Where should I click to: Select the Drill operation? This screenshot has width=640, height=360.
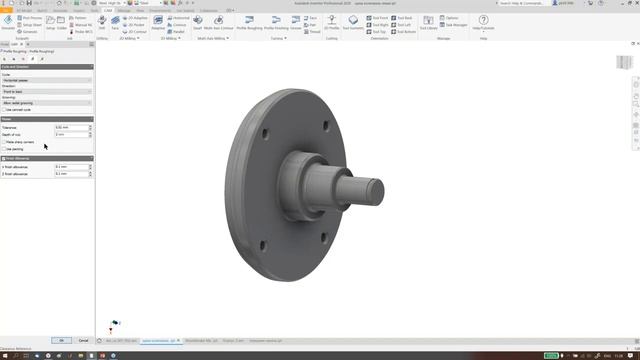point(102,22)
